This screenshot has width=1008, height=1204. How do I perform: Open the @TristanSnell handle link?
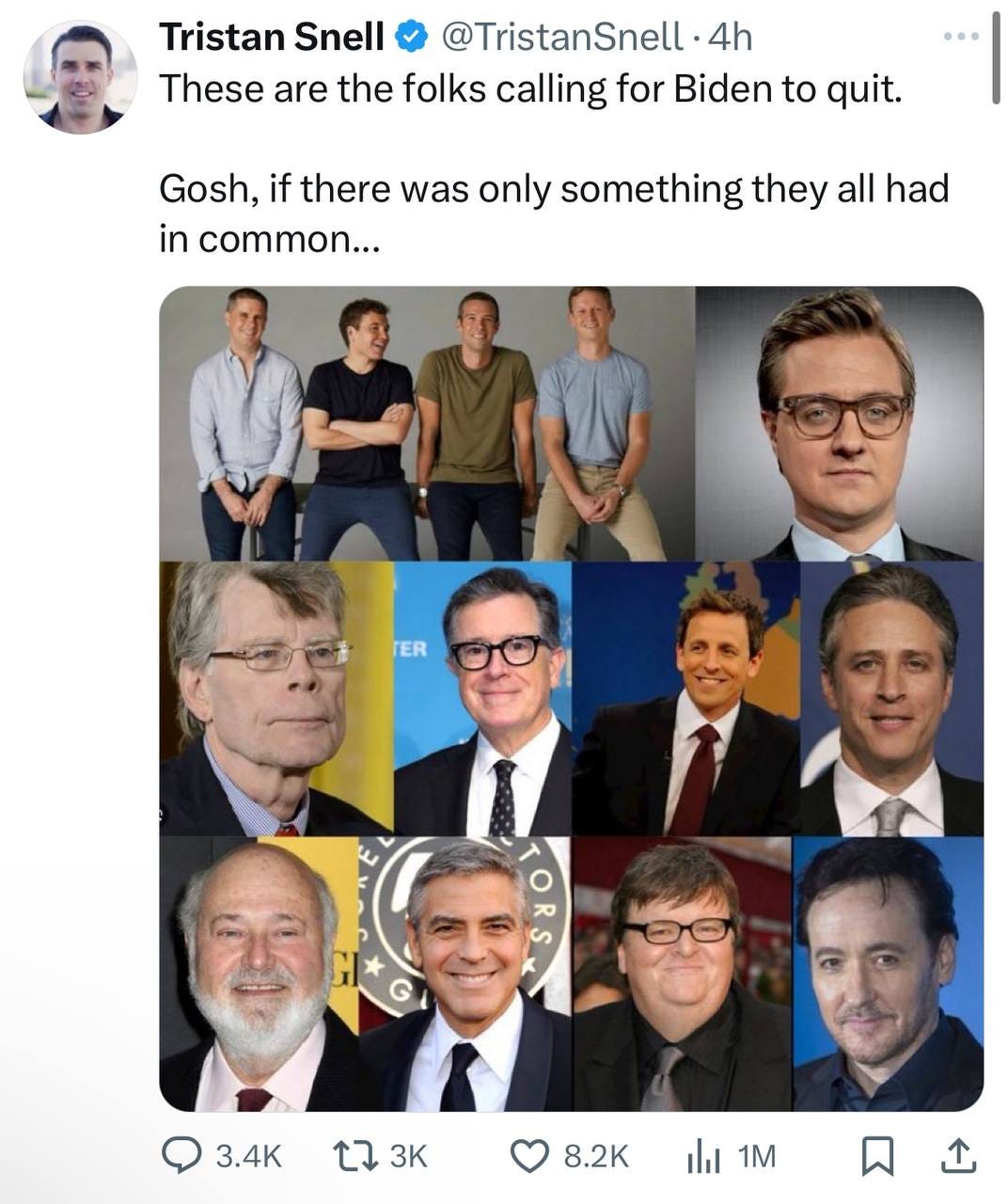pos(561,38)
